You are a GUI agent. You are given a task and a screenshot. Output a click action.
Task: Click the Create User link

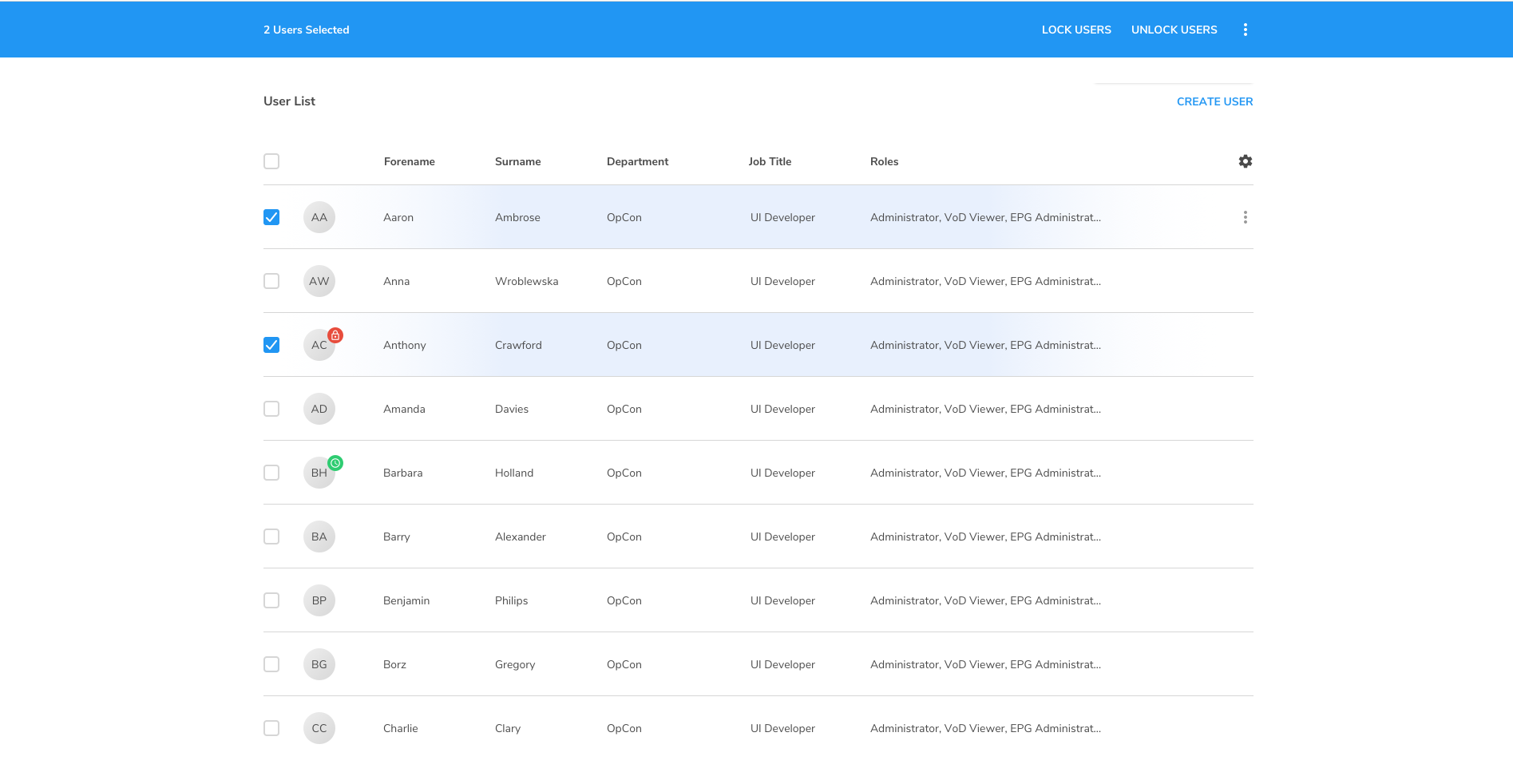click(x=1214, y=101)
